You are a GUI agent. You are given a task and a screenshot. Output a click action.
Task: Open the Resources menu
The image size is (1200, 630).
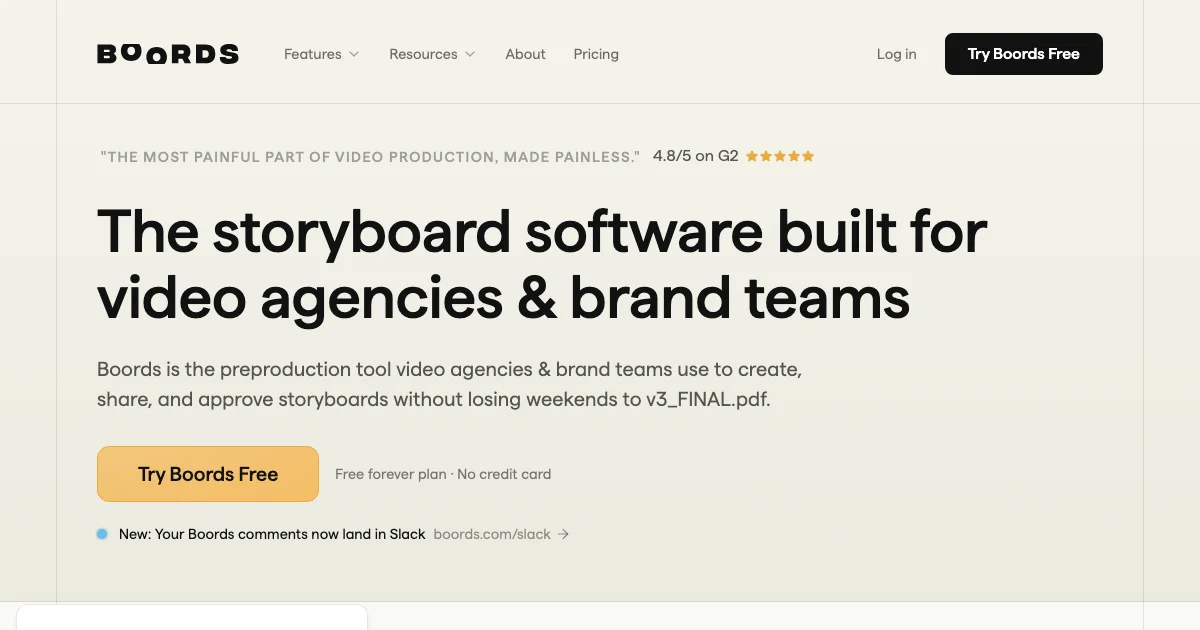pos(432,54)
